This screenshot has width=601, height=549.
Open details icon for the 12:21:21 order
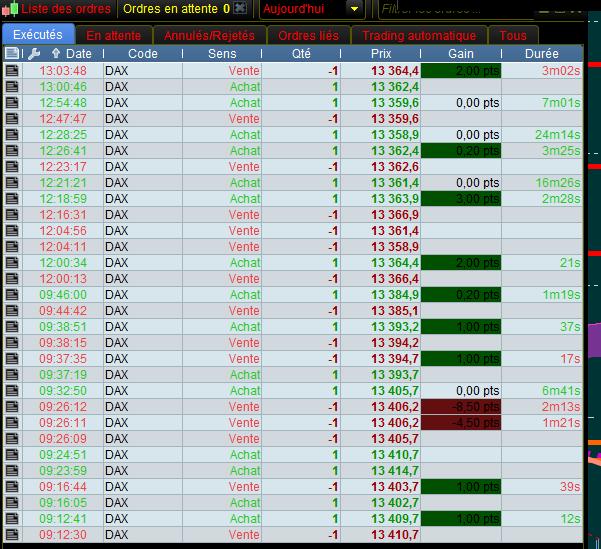coord(12,182)
